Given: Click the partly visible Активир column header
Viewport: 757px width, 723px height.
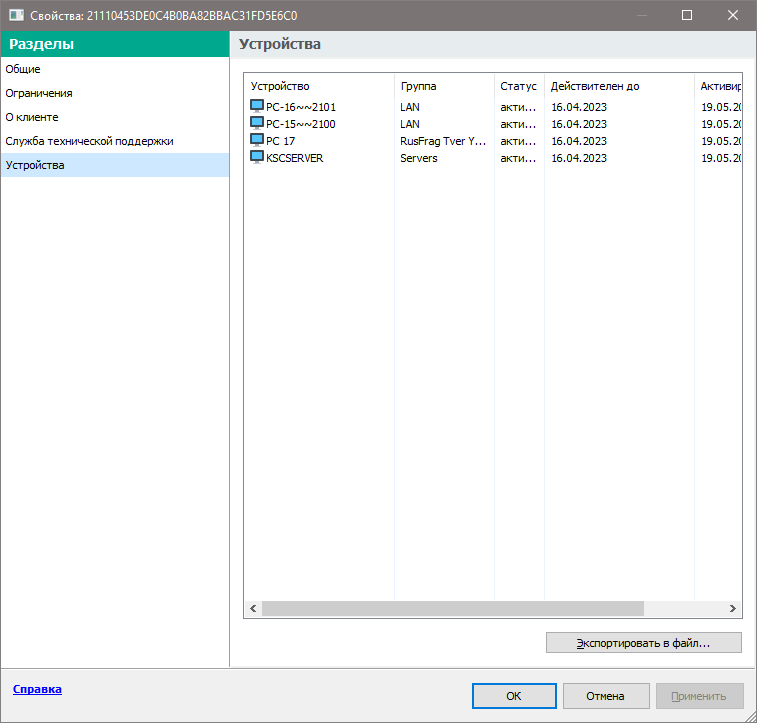Looking at the screenshot, I should click(718, 86).
